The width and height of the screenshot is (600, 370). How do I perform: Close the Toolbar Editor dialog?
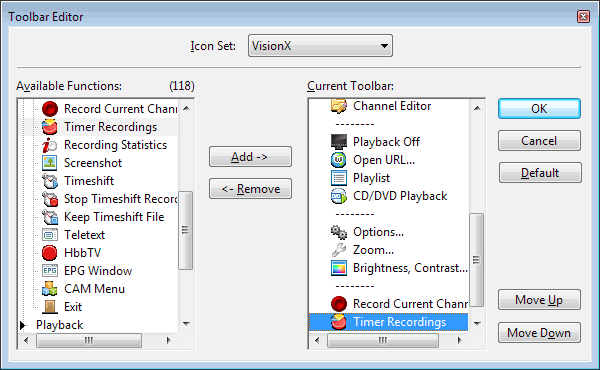(583, 16)
